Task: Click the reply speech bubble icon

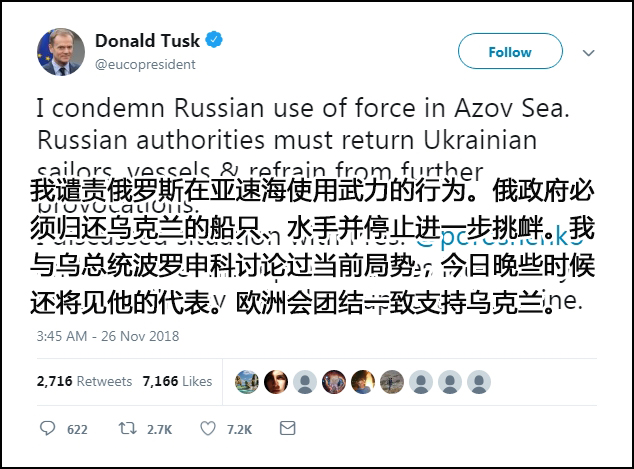Action: coord(47,428)
